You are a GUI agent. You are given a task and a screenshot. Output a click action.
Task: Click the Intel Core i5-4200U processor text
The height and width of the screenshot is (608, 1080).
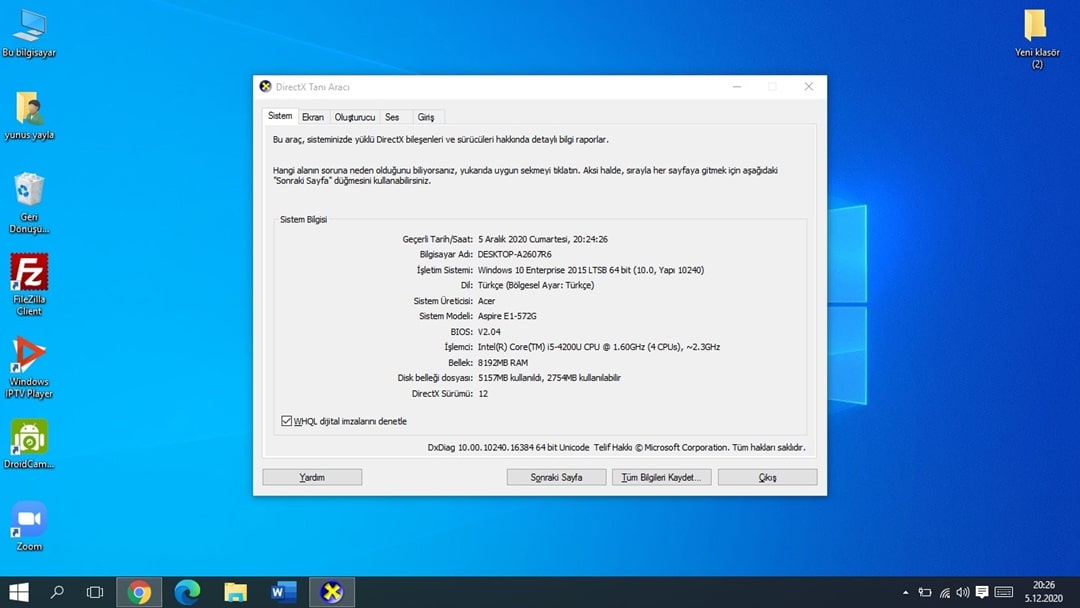pyautogui.click(x=599, y=347)
